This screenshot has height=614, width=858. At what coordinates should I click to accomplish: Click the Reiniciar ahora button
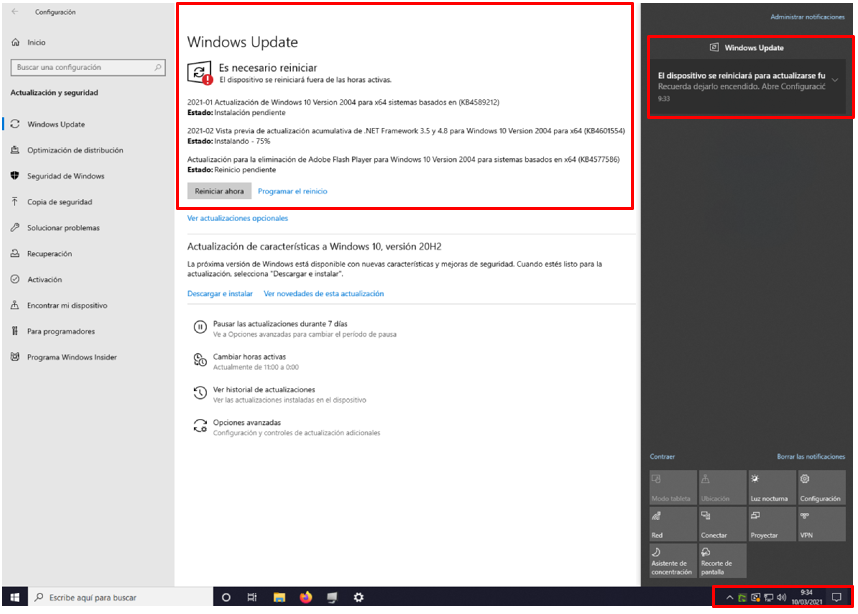[x=219, y=191]
